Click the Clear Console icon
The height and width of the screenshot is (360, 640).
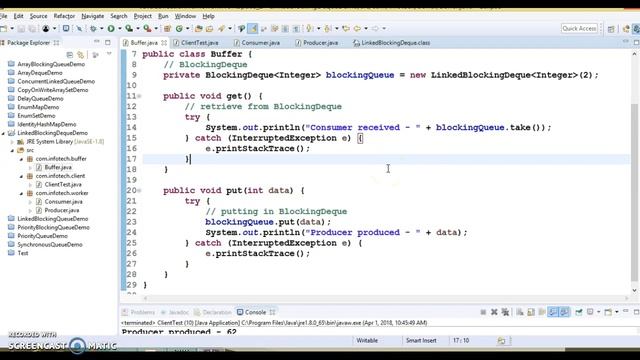[520, 312]
